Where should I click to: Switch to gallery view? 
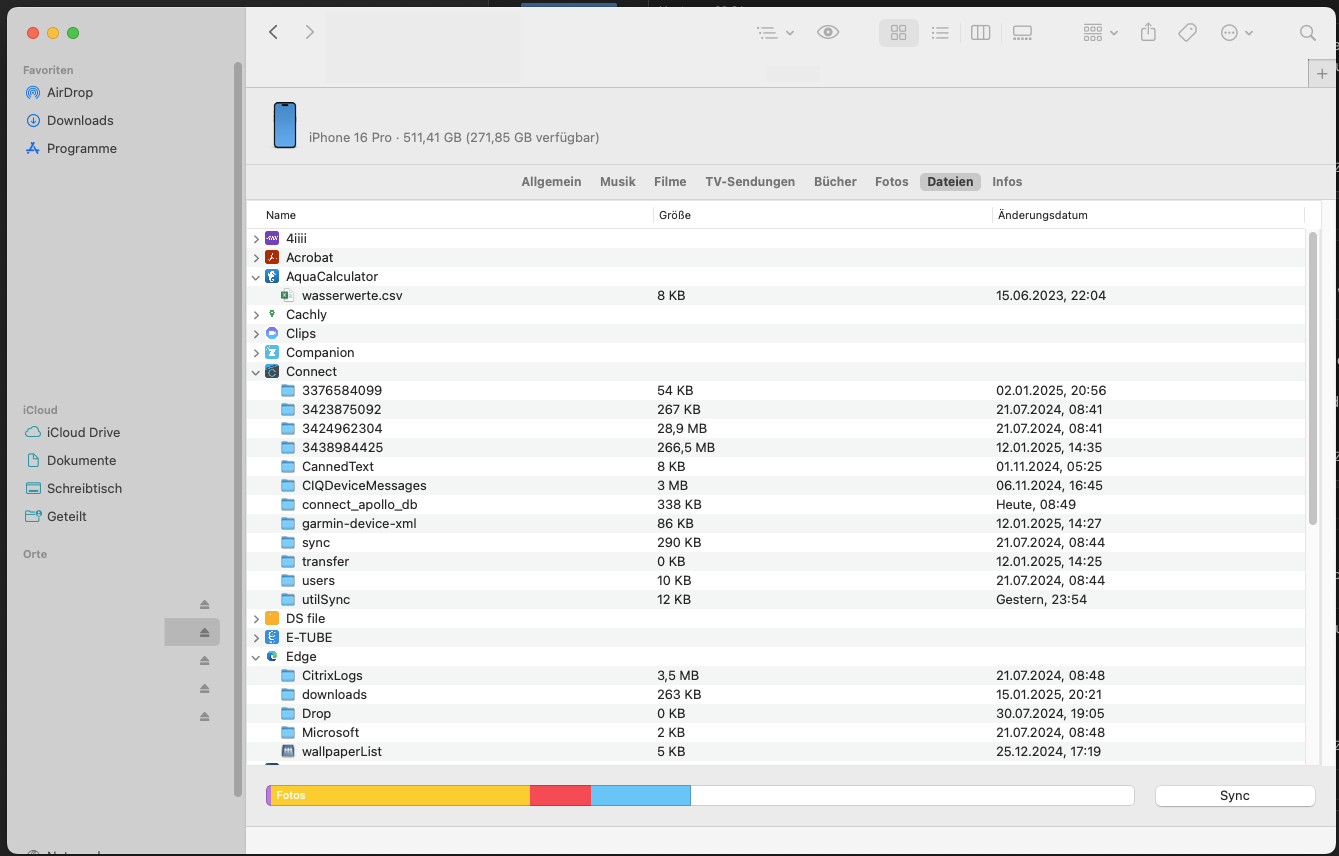pyautogui.click(x=1022, y=33)
